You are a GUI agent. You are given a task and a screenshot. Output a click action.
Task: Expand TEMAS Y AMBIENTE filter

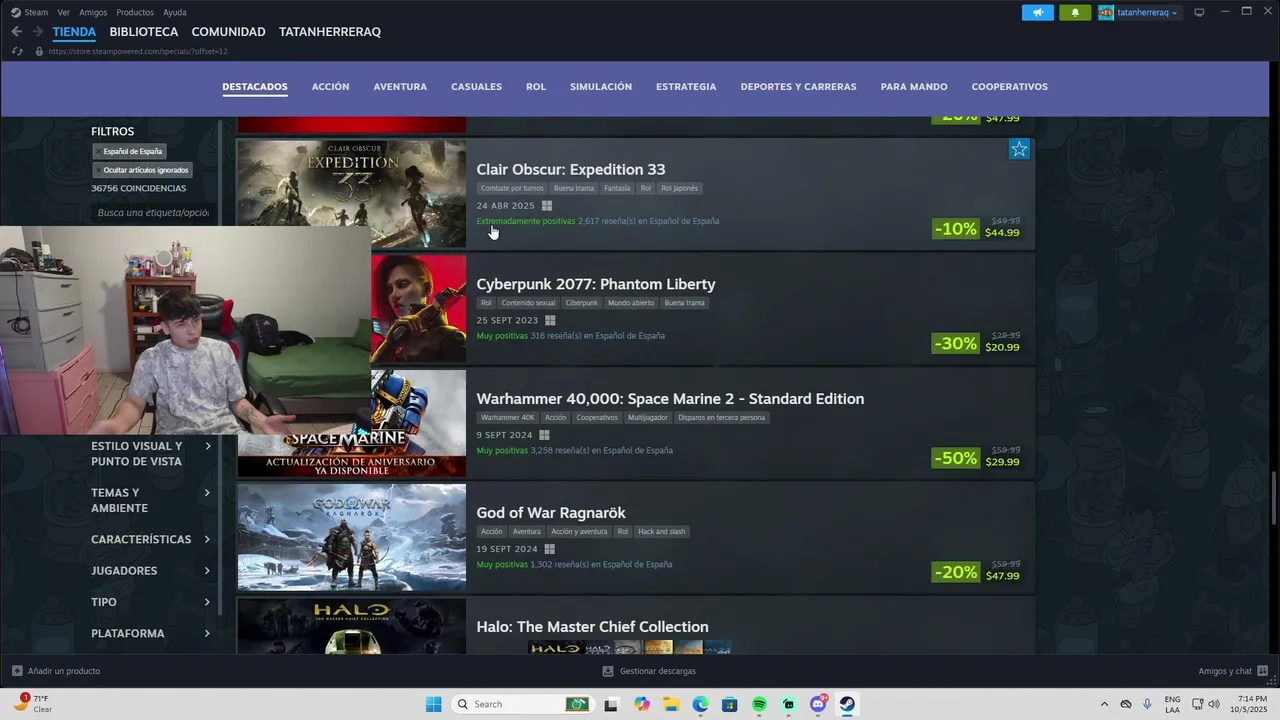pyautogui.click(x=151, y=500)
